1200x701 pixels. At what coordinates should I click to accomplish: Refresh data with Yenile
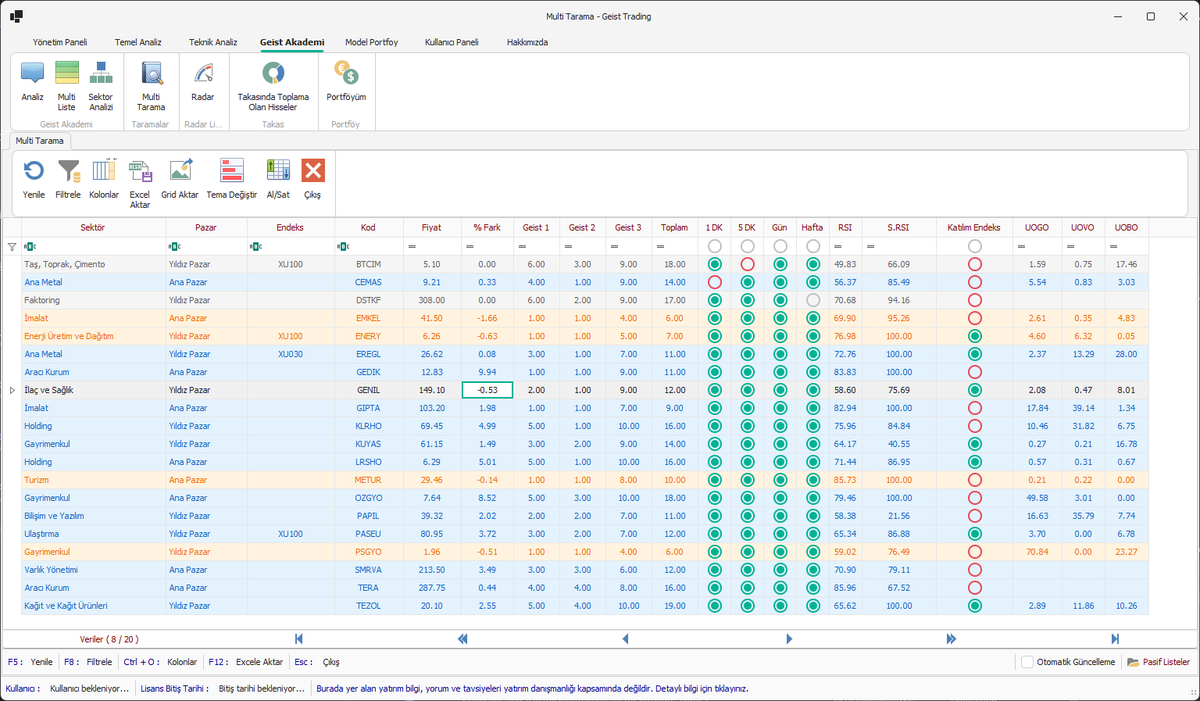[x=34, y=178]
